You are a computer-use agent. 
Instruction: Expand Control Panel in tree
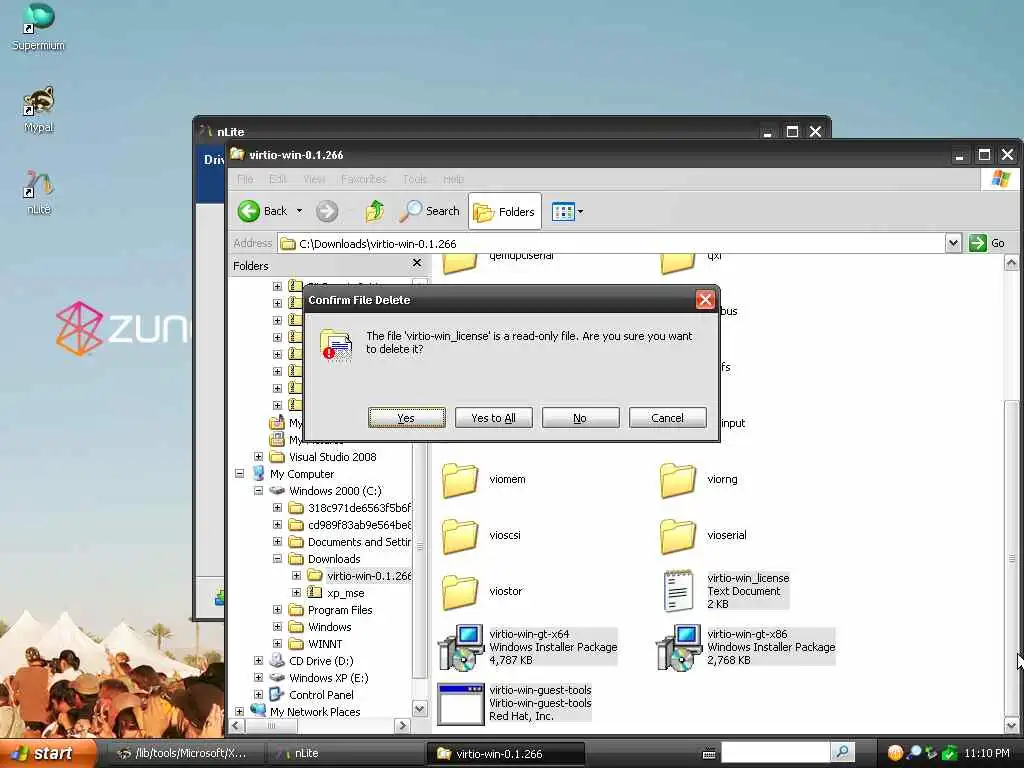259,694
